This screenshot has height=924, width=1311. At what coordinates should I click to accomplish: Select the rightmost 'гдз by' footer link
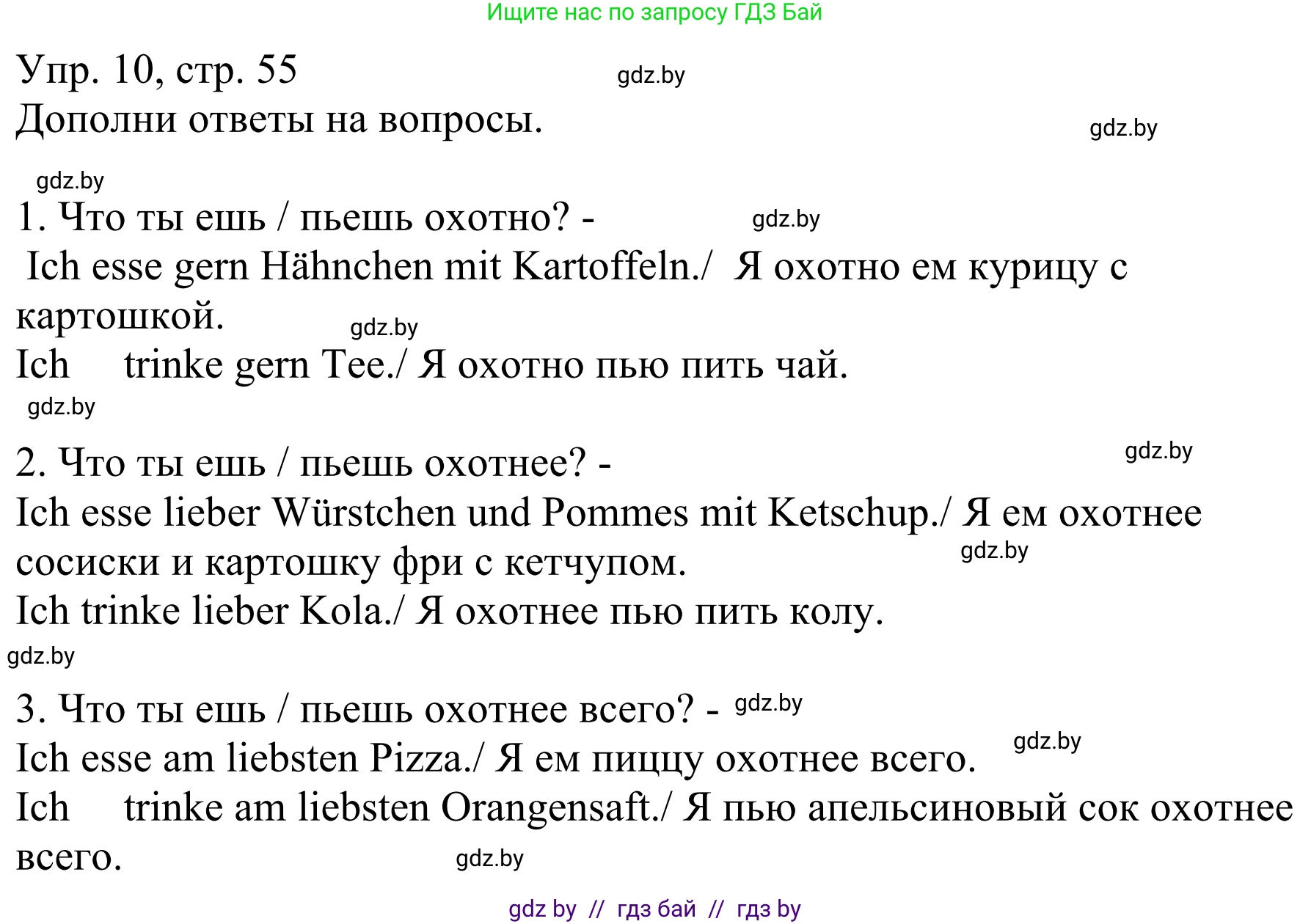[x=769, y=910]
